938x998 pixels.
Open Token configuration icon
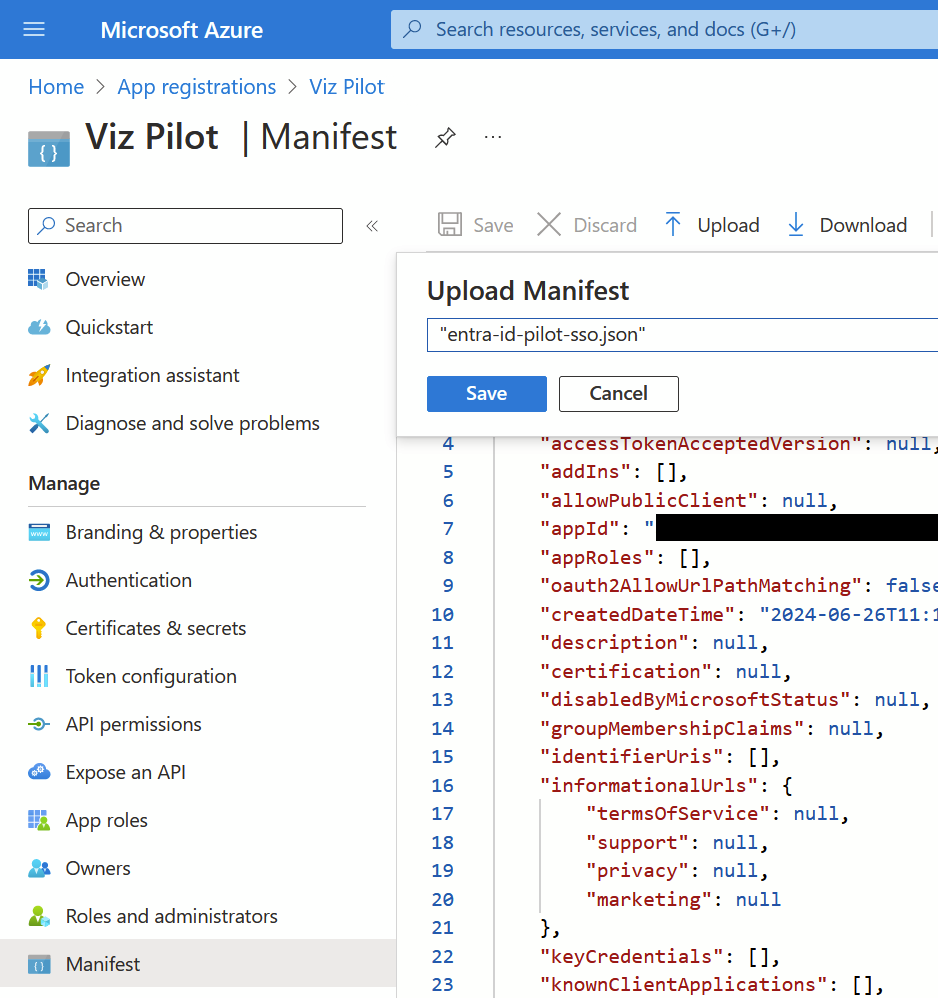tap(39, 676)
